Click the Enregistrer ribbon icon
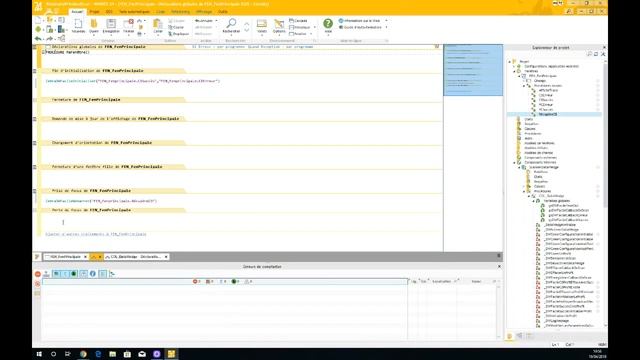 tap(111, 26)
